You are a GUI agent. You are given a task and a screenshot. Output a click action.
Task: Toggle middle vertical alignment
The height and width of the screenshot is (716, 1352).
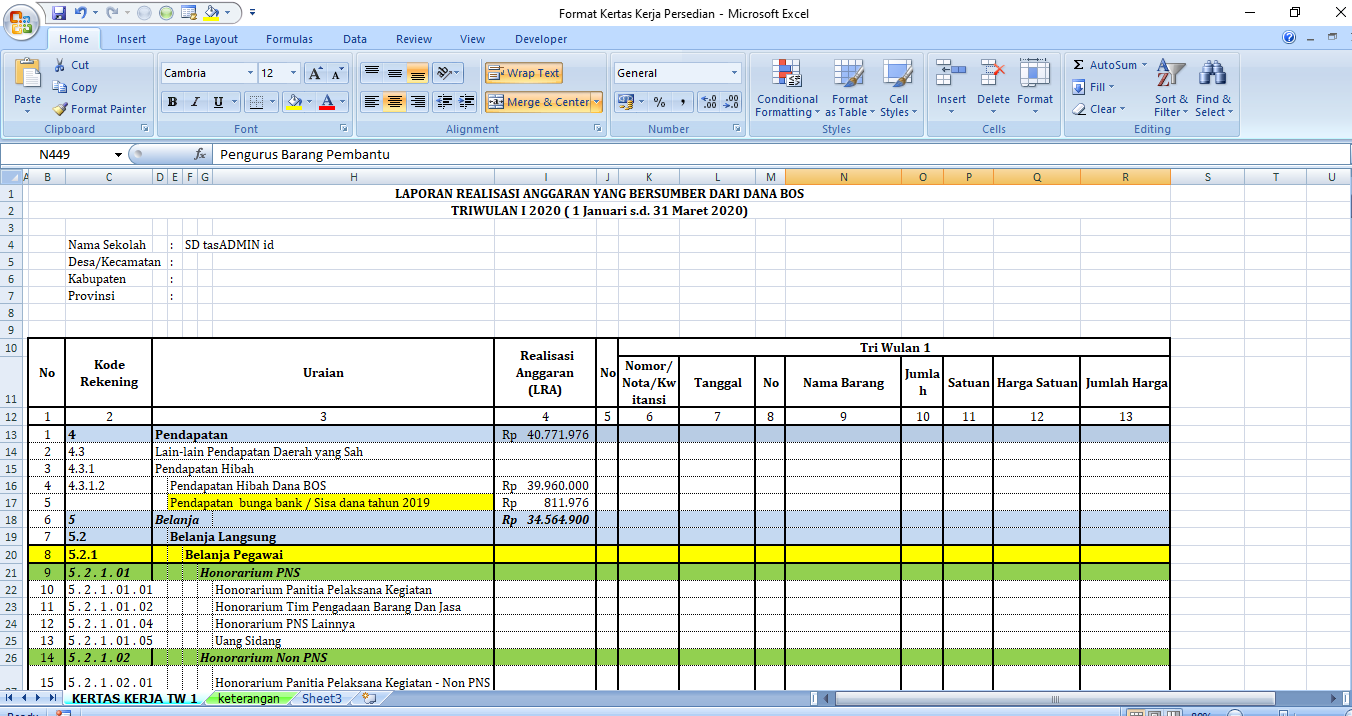click(x=394, y=73)
